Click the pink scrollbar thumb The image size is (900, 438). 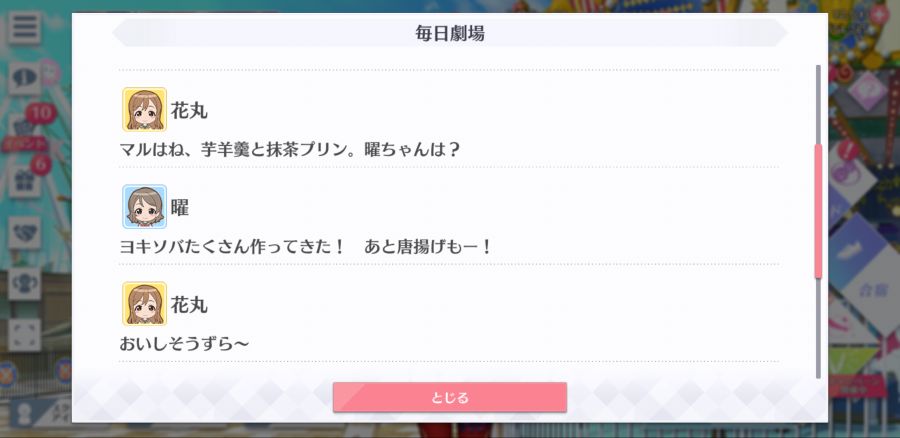pyautogui.click(x=818, y=211)
